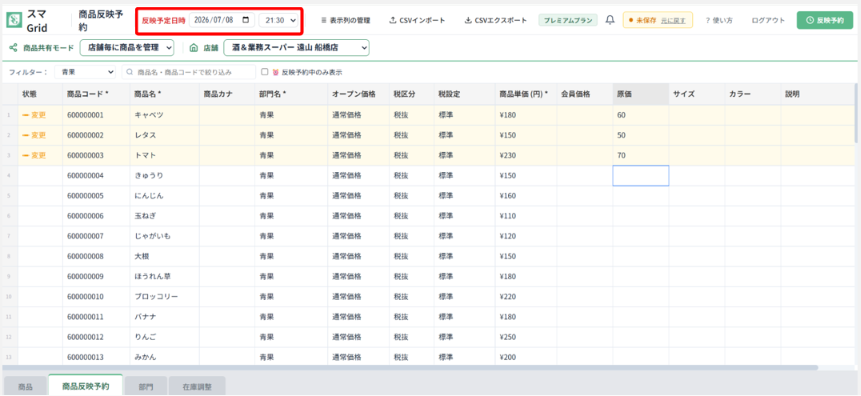The height and width of the screenshot is (396, 861).
Task: Click the 玉ねぎ product name cell
Action: [x=164, y=216]
